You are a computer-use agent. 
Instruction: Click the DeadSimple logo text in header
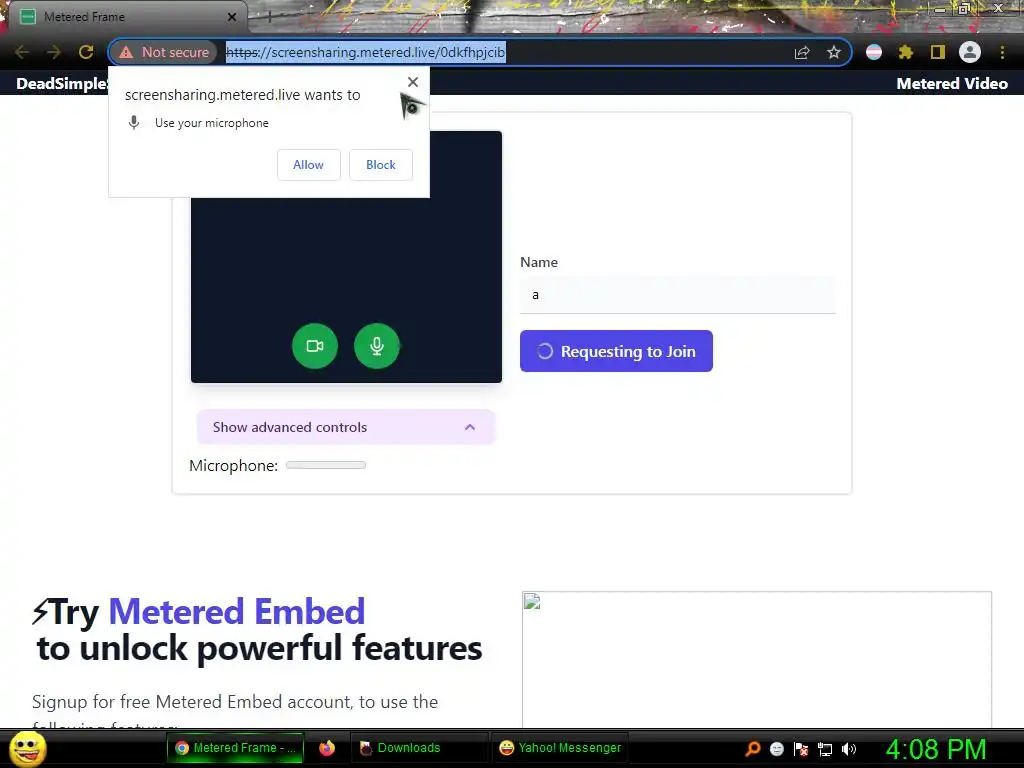(62, 84)
